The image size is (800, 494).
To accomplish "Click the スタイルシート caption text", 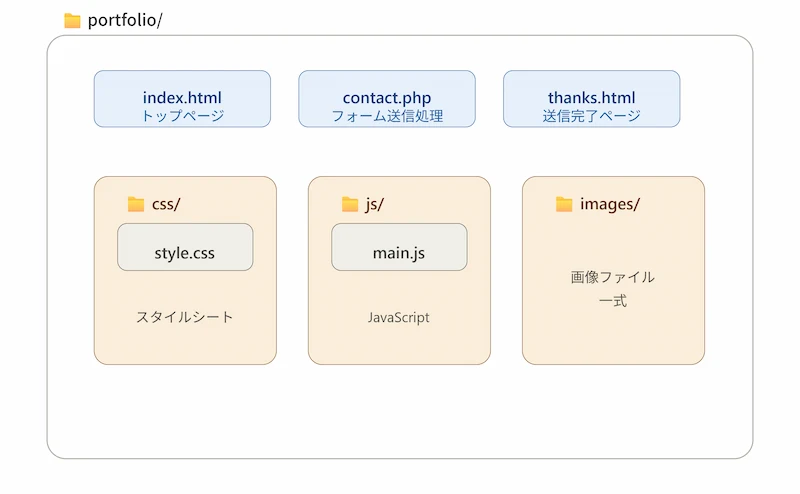I will (x=185, y=317).
